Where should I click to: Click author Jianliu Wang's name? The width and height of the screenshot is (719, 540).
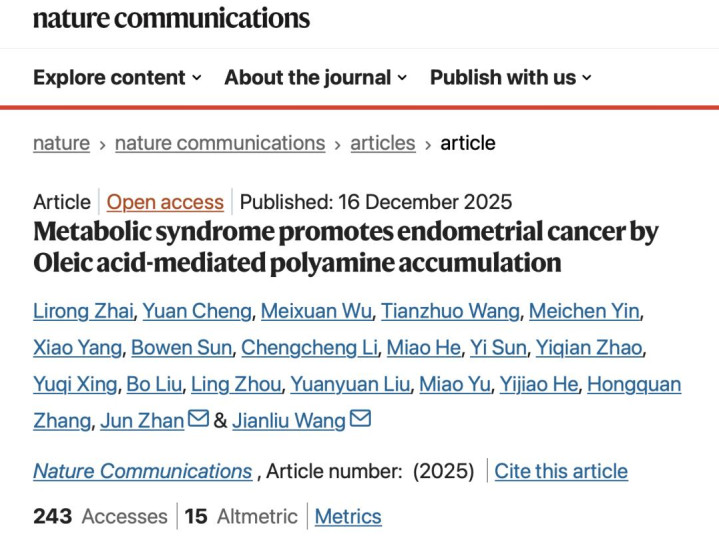point(288,421)
